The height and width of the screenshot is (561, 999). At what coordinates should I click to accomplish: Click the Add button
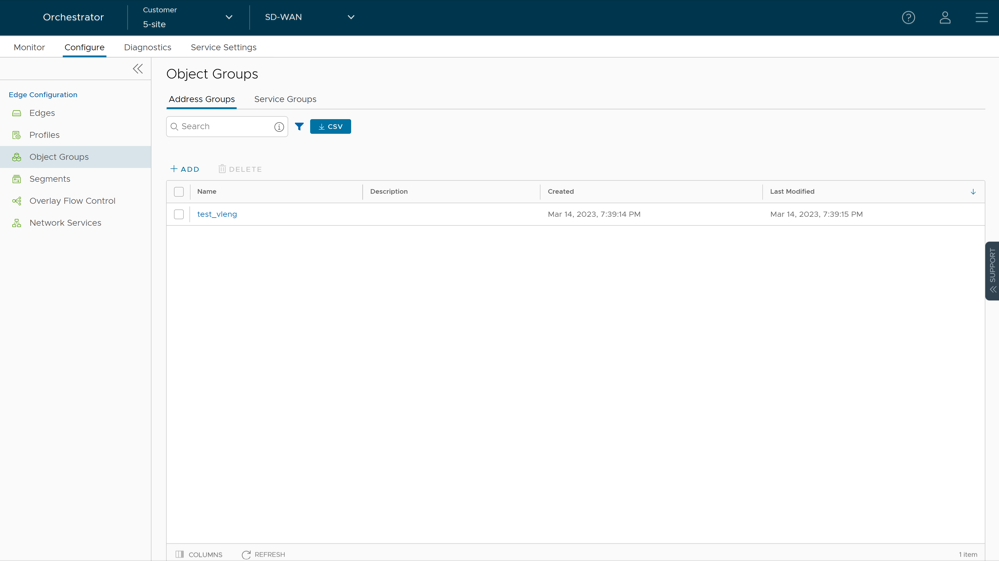coord(185,169)
